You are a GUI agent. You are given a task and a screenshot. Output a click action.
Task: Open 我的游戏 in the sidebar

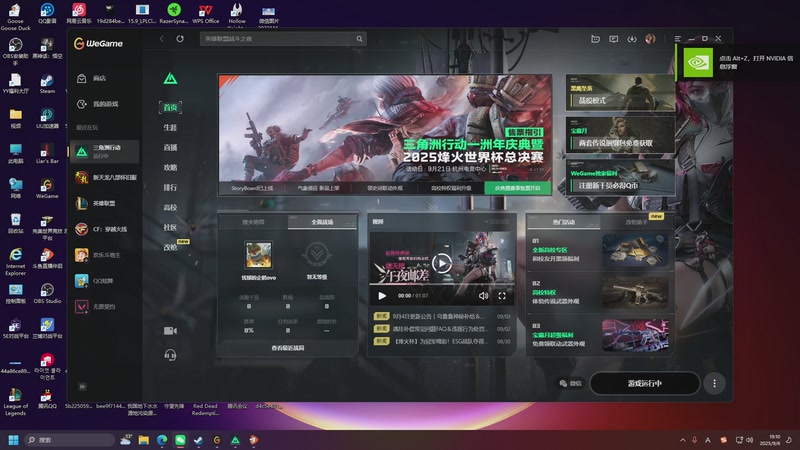(104, 104)
